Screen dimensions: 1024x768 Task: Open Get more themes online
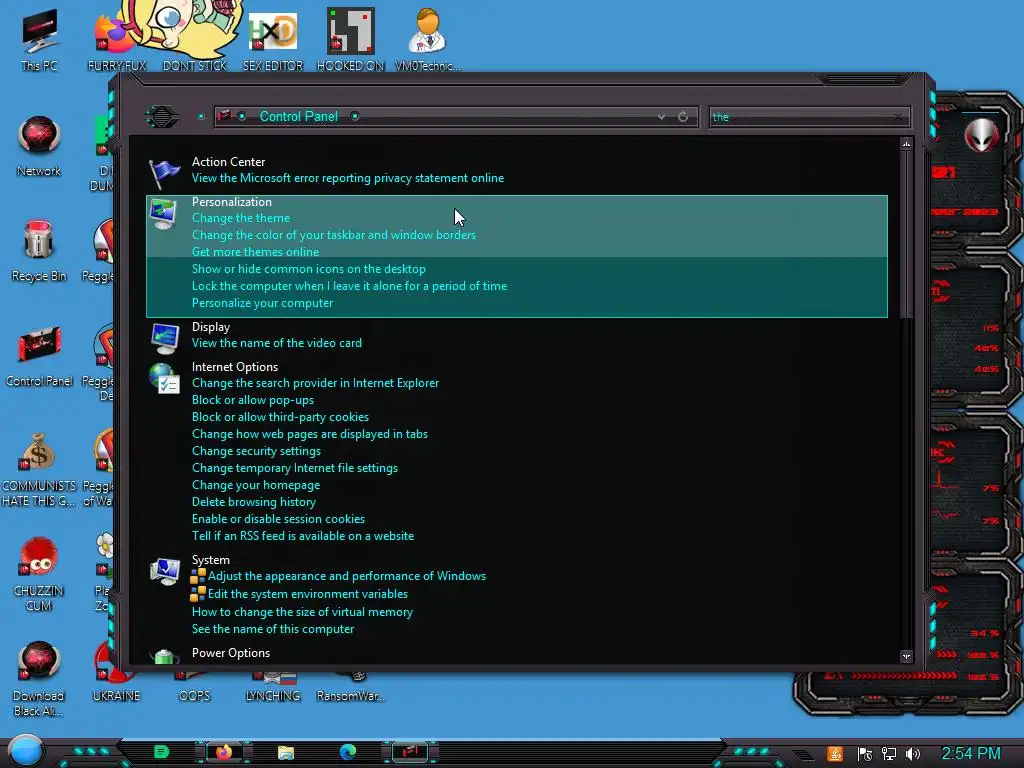(x=255, y=252)
